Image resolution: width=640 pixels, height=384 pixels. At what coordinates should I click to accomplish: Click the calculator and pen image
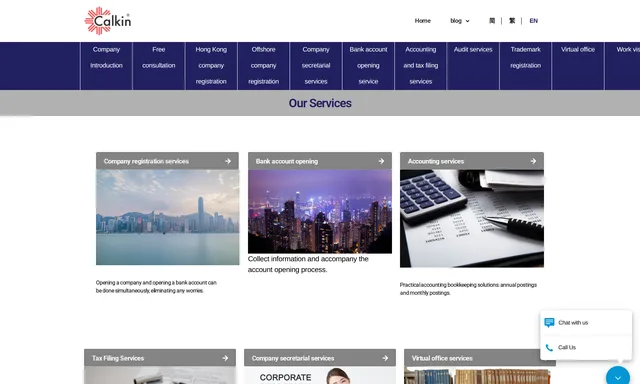tap(472, 218)
